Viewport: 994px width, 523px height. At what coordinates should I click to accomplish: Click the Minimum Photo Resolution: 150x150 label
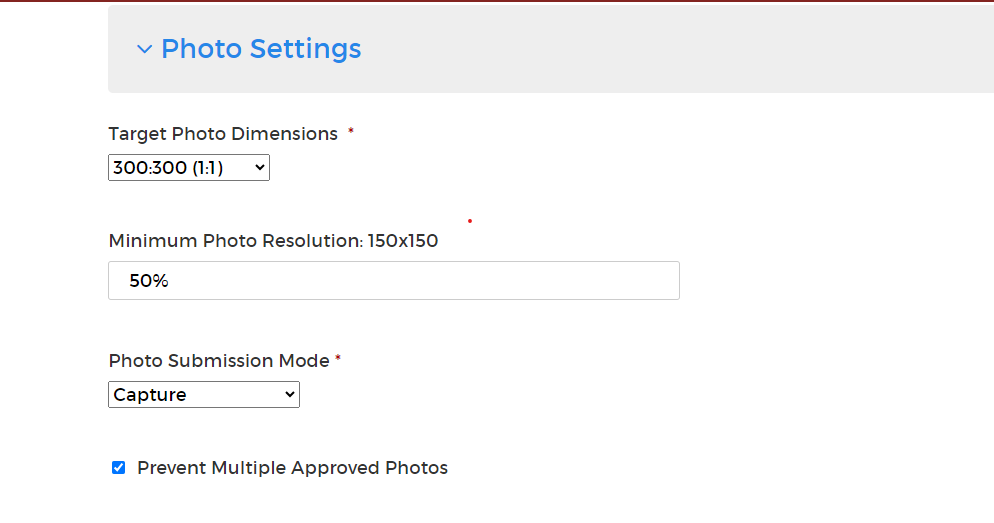tap(273, 241)
